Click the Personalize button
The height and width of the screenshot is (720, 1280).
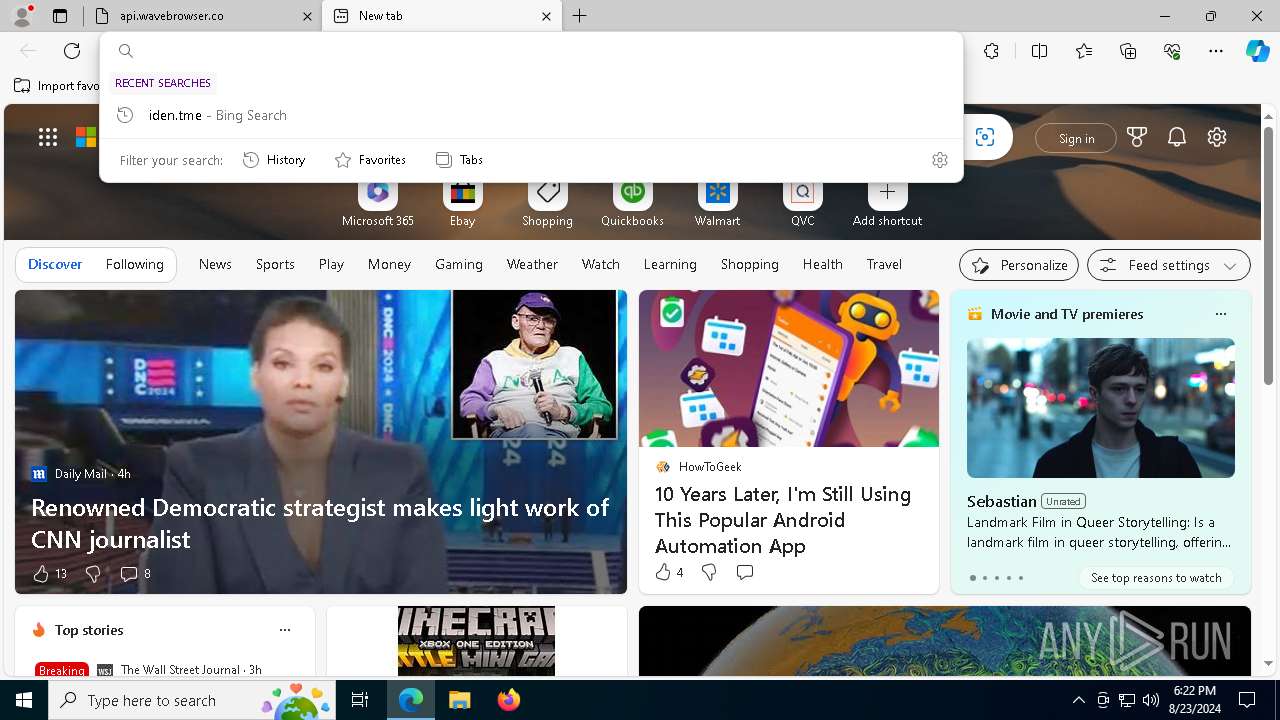point(1019,265)
